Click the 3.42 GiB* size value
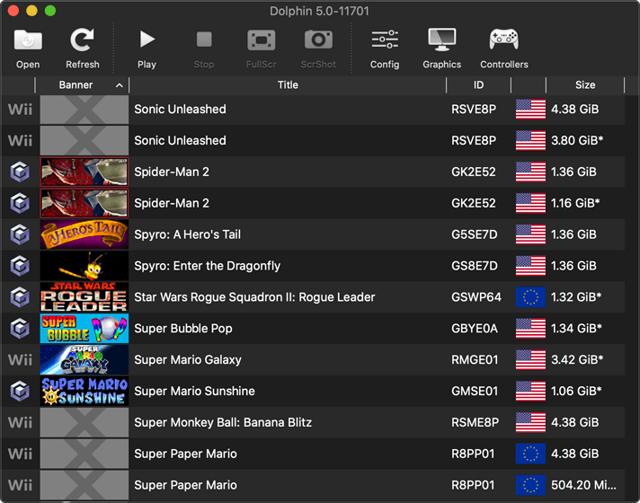This screenshot has height=503, width=640. pyautogui.click(x=577, y=360)
